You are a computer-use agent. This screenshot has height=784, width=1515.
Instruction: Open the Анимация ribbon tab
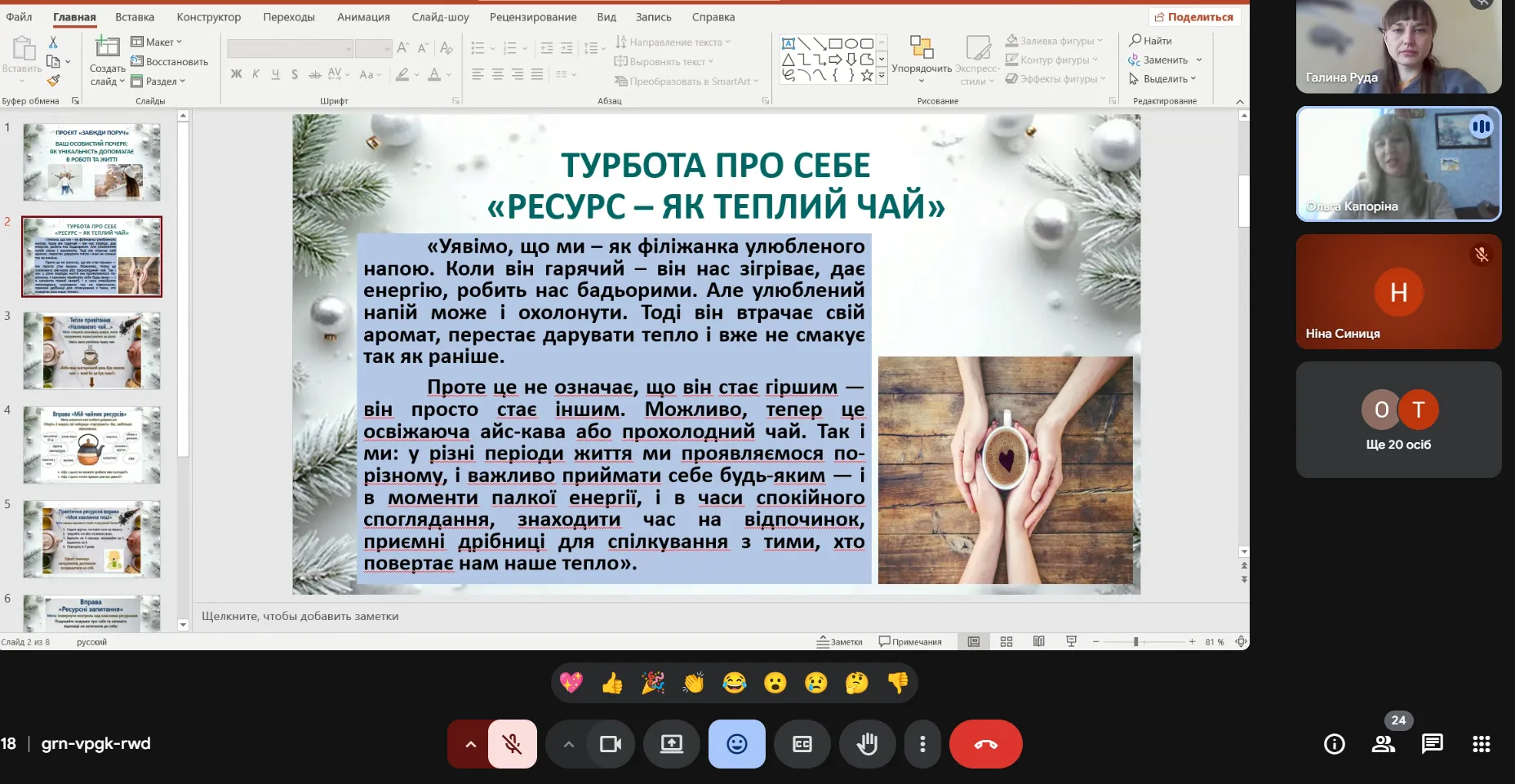(x=363, y=16)
